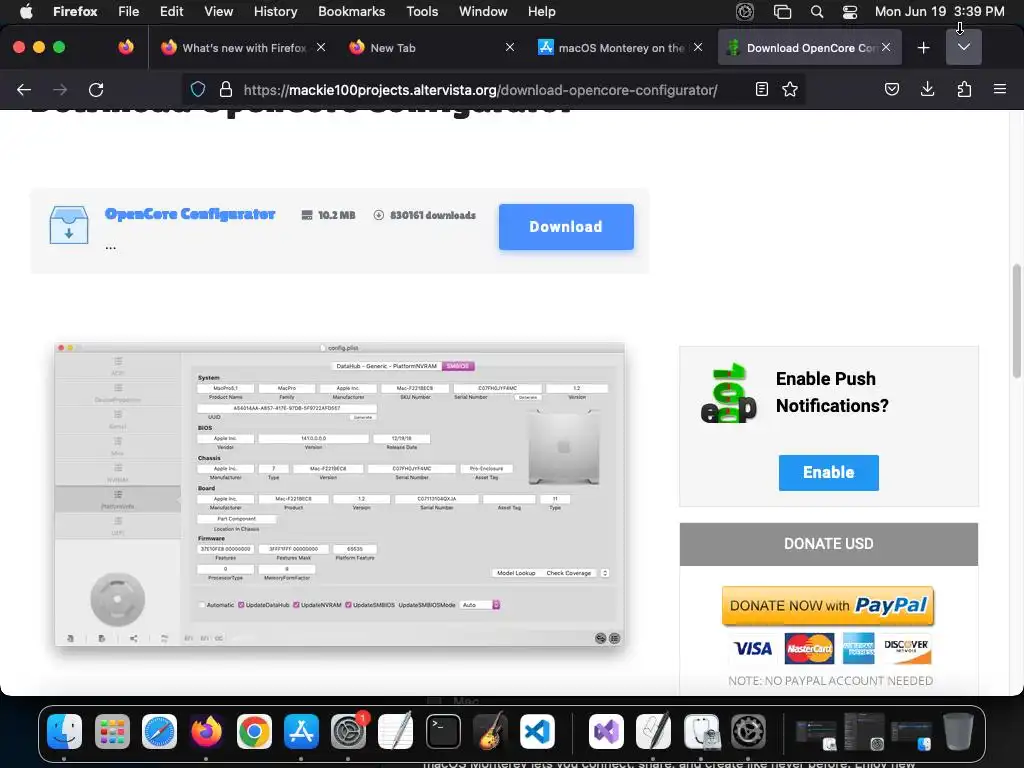Open the pinned Firefox tab
The height and width of the screenshot is (768, 1024).
click(126, 47)
